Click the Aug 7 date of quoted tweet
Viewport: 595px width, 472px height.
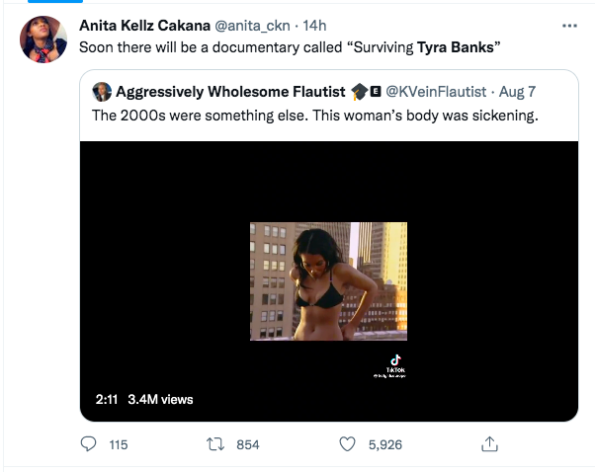point(517,92)
